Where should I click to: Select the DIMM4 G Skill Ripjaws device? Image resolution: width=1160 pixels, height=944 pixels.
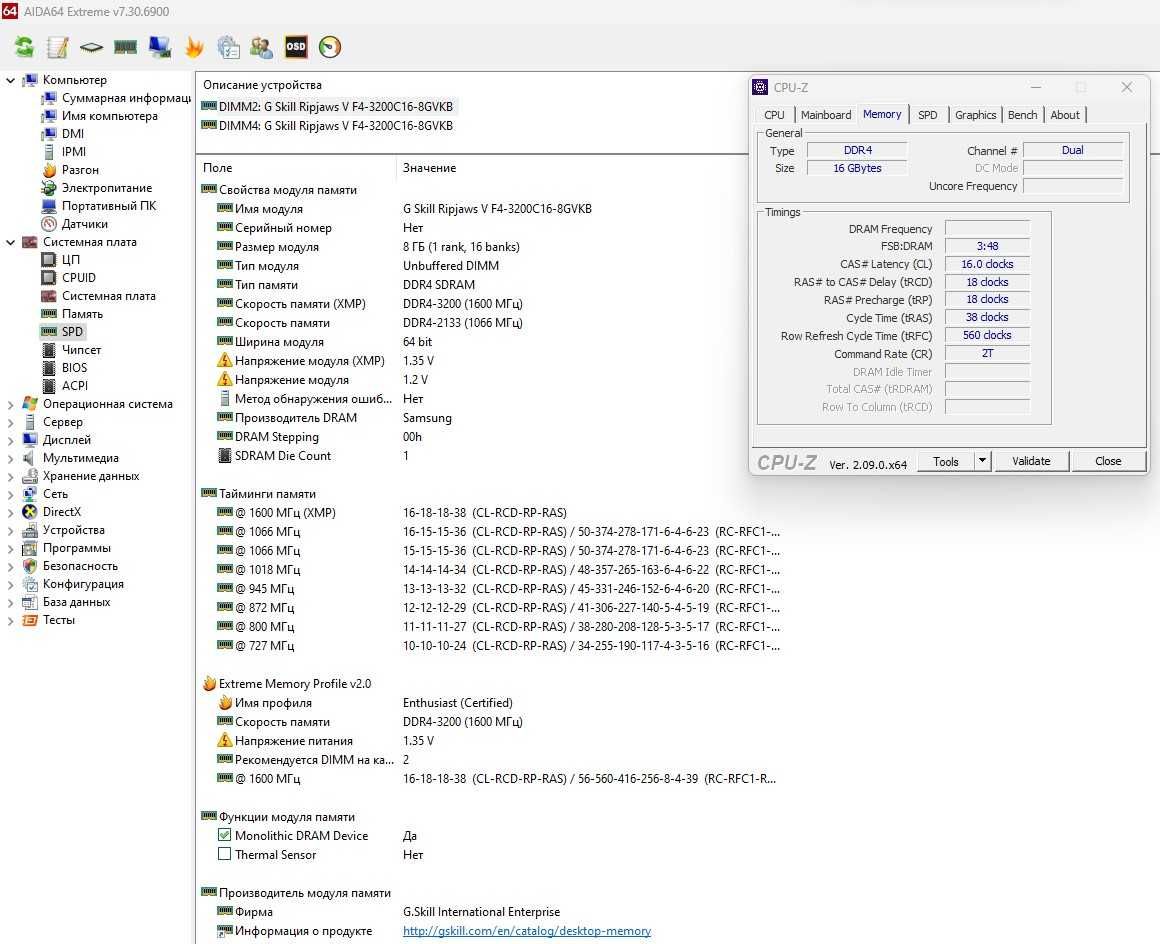[x=328, y=126]
